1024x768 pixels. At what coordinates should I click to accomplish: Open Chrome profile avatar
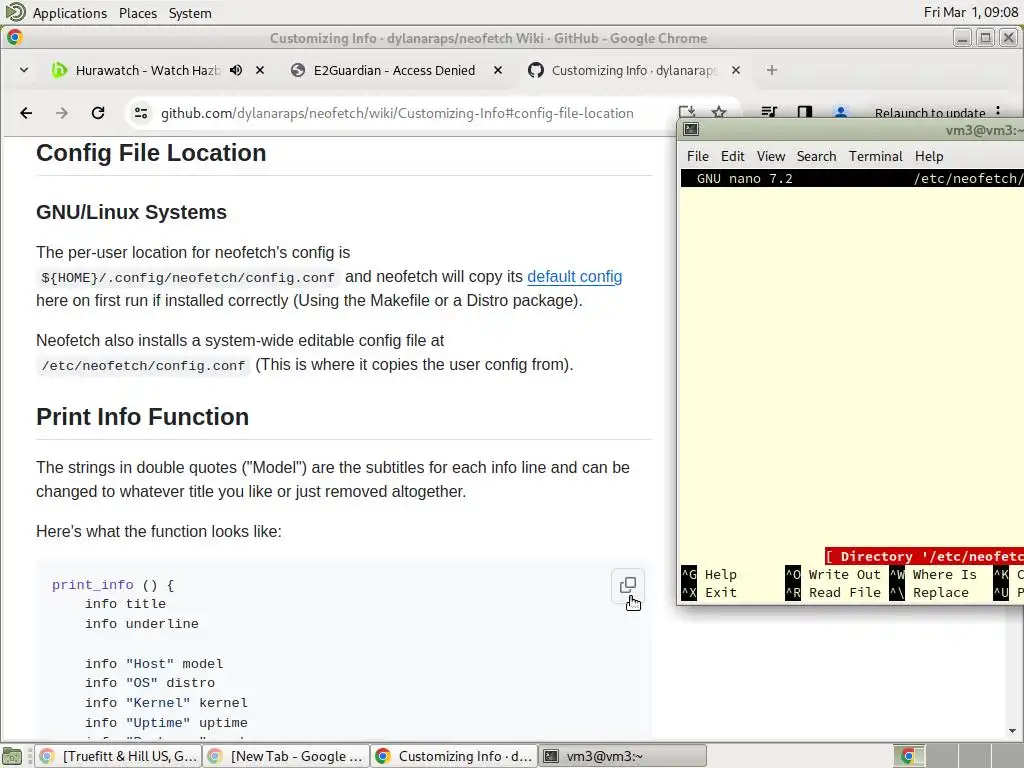pos(840,112)
